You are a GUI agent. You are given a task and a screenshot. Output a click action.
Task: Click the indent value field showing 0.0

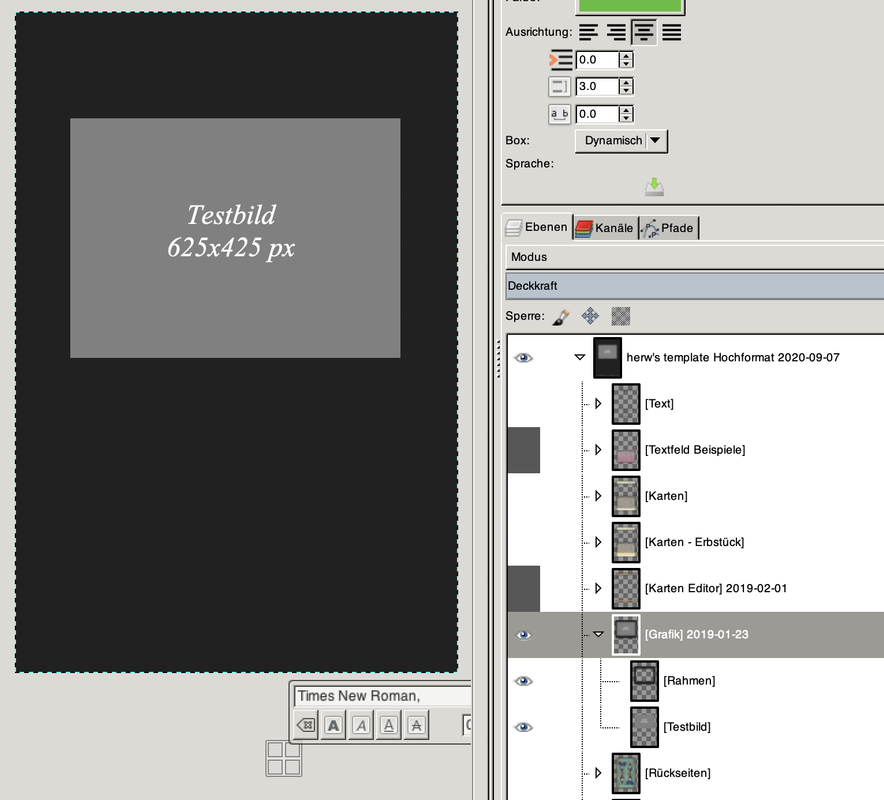click(x=597, y=60)
